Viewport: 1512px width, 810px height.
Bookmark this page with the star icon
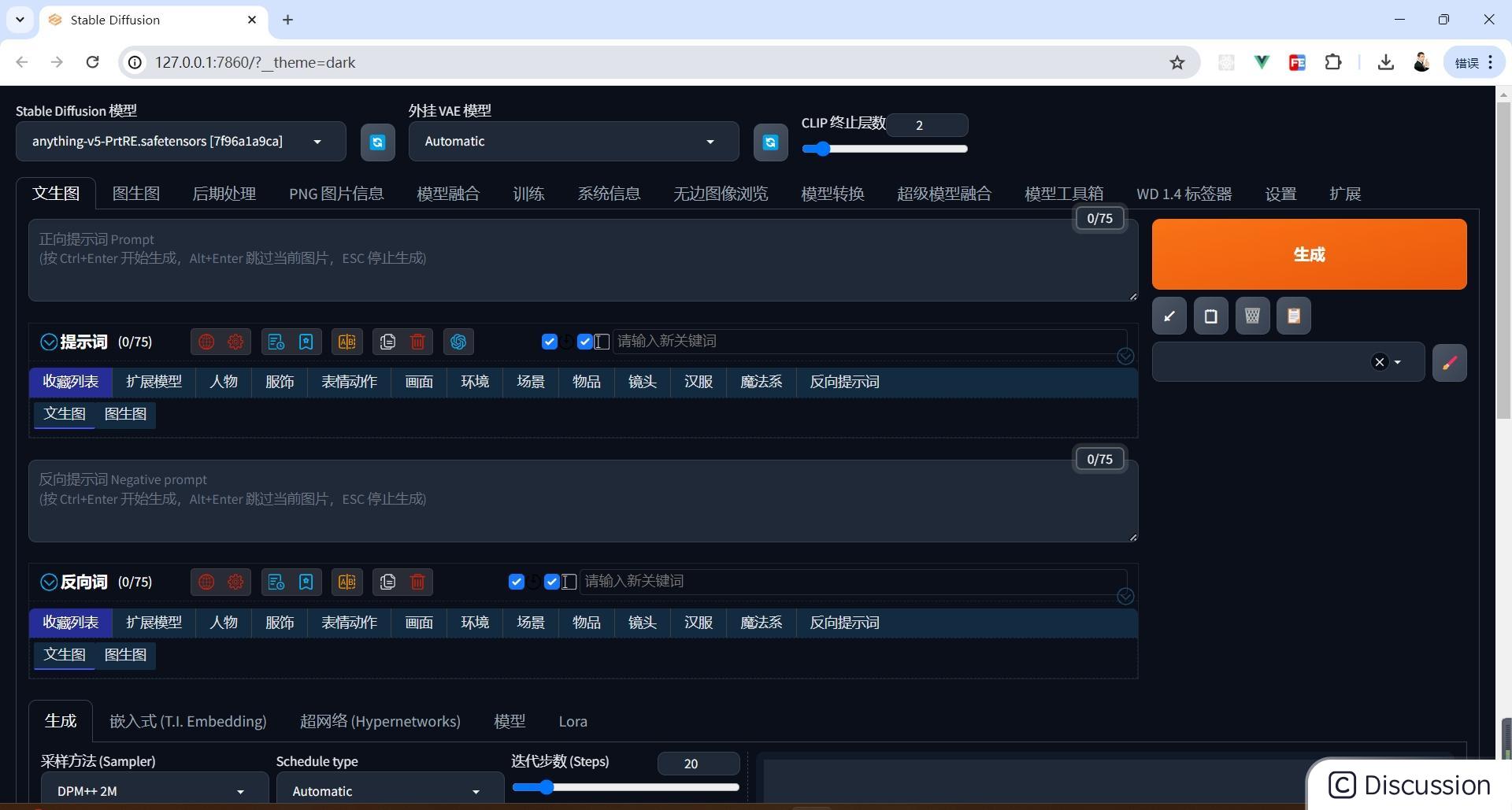click(1177, 62)
